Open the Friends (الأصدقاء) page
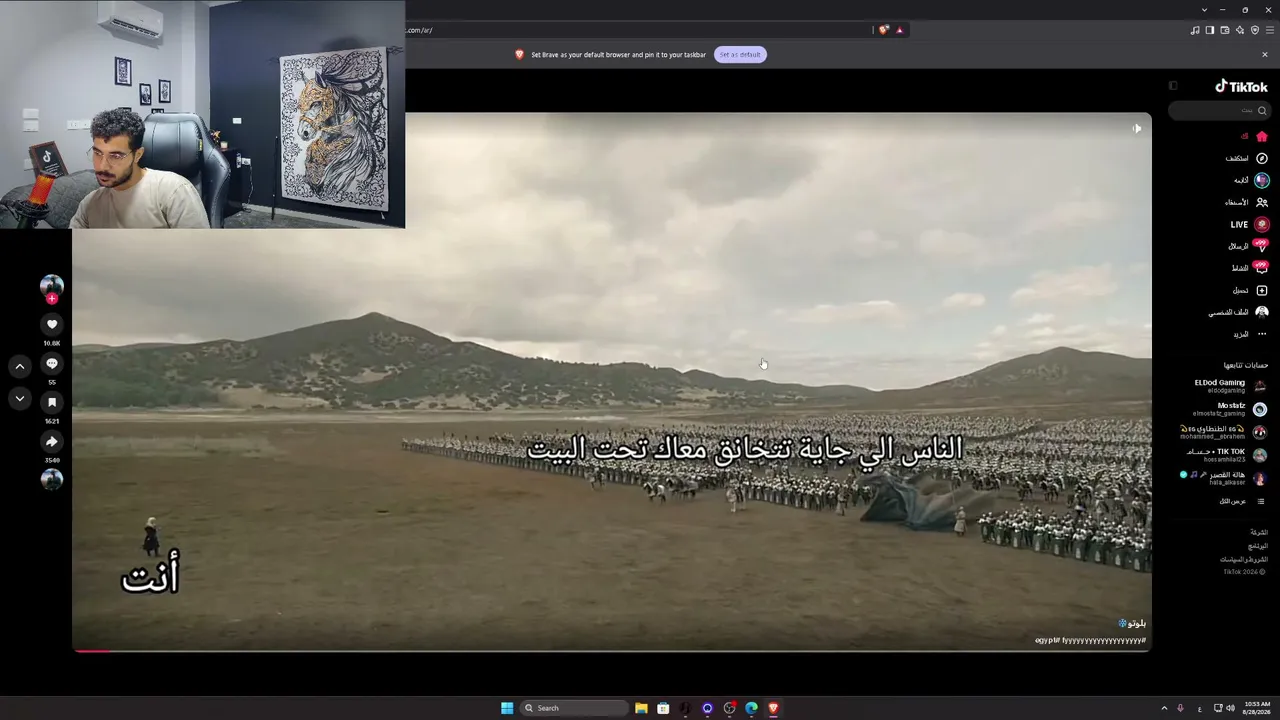 [x=1247, y=202]
